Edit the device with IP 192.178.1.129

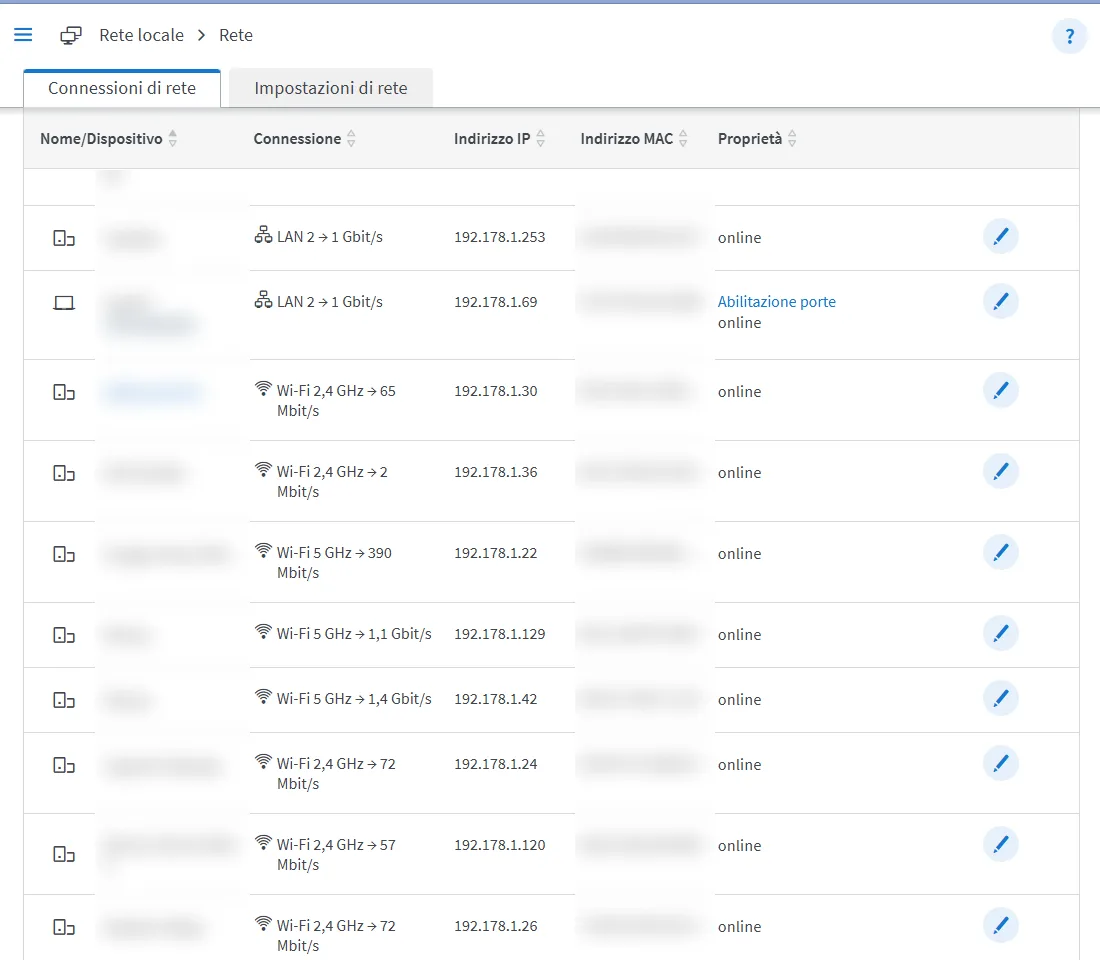(1000, 633)
